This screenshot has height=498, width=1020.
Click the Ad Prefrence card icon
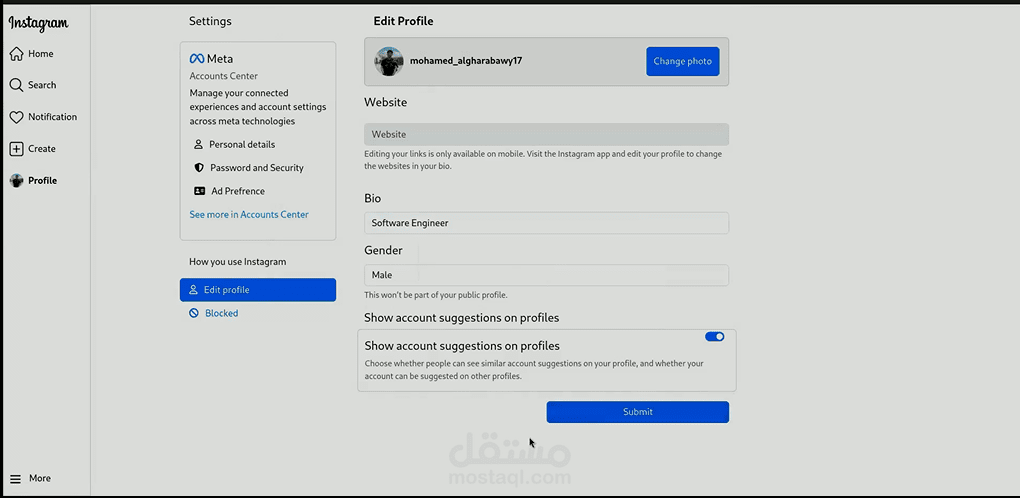coord(199,191)
